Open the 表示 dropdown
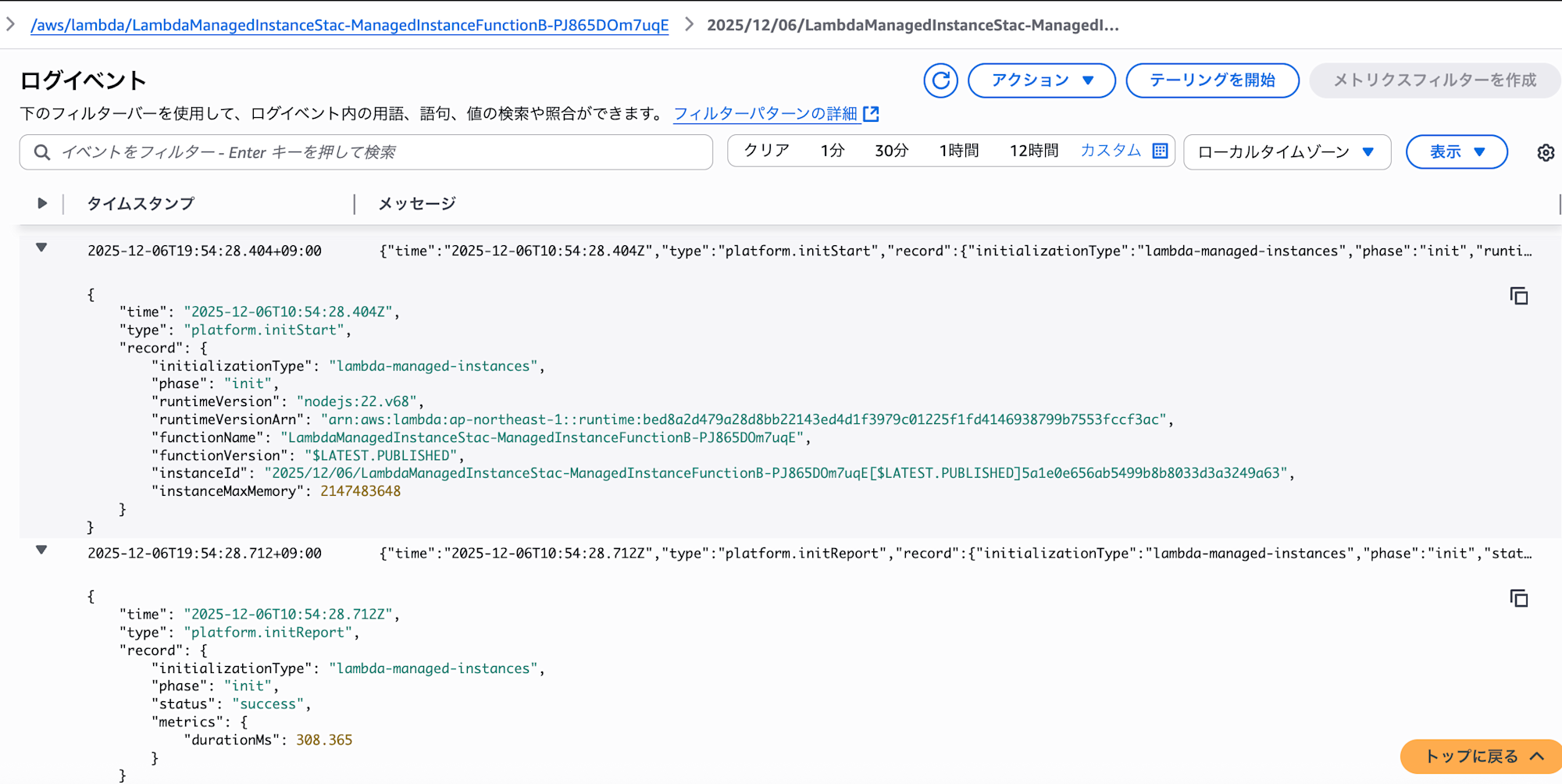This screenshot has height=784, width=1562. [x=1457, y=152]
